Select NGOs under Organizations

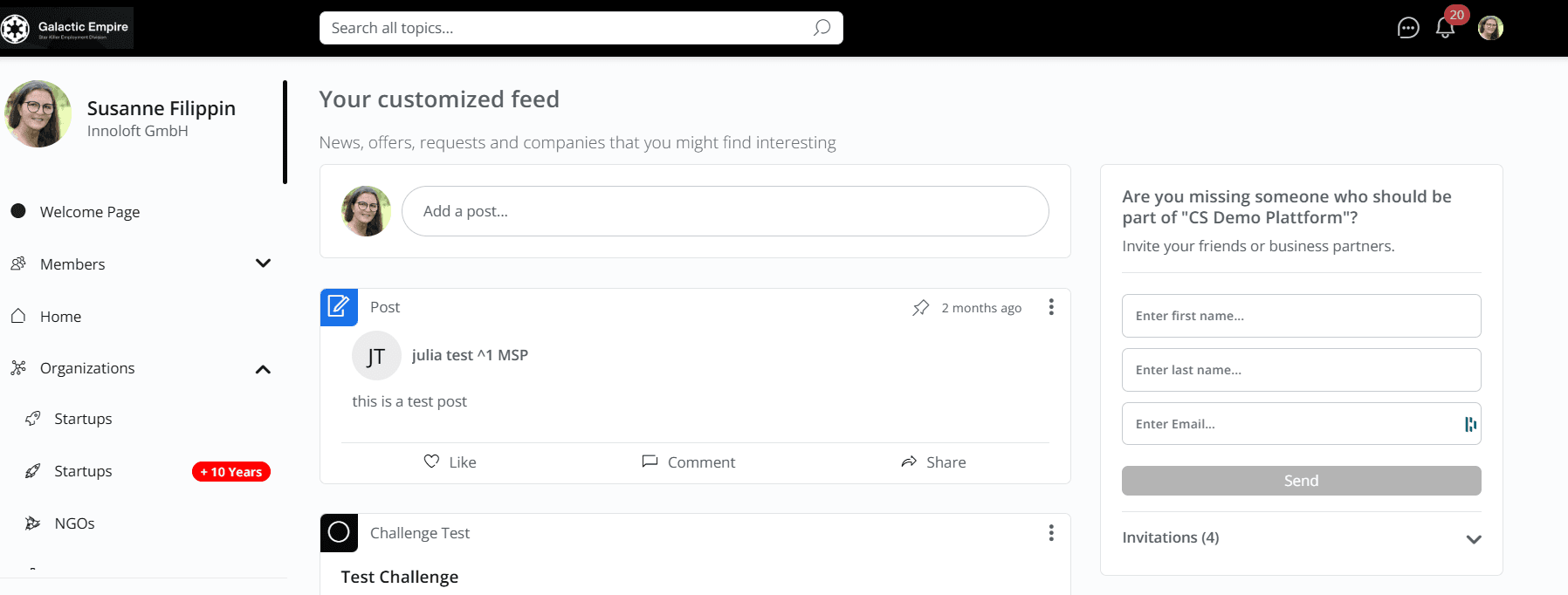point(74,523)
